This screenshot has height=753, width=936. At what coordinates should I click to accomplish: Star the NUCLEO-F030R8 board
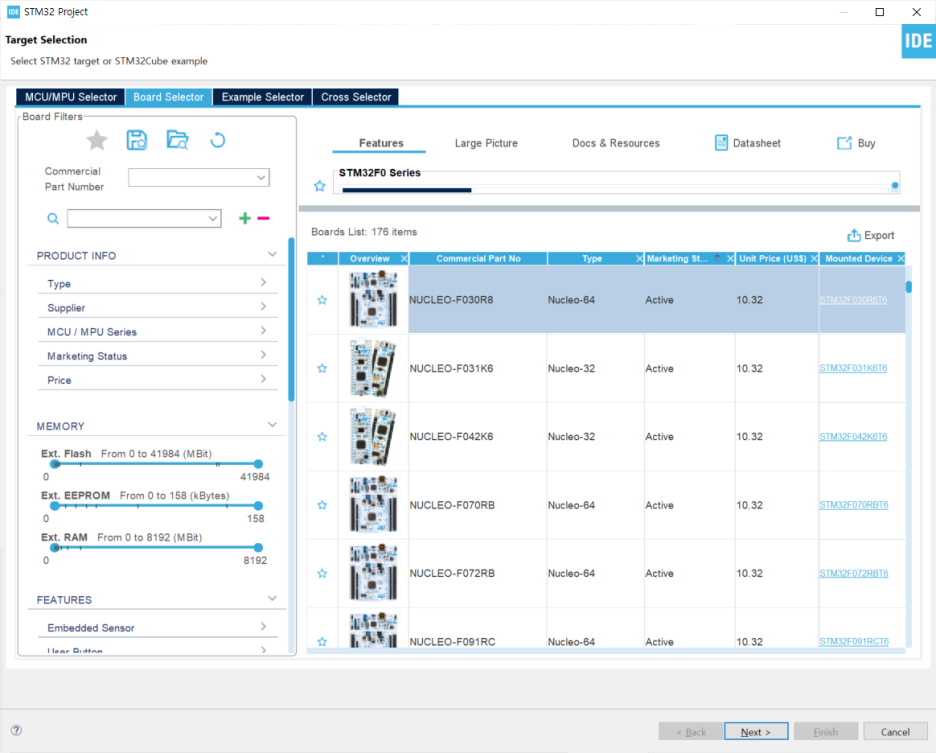click(322, 300)
